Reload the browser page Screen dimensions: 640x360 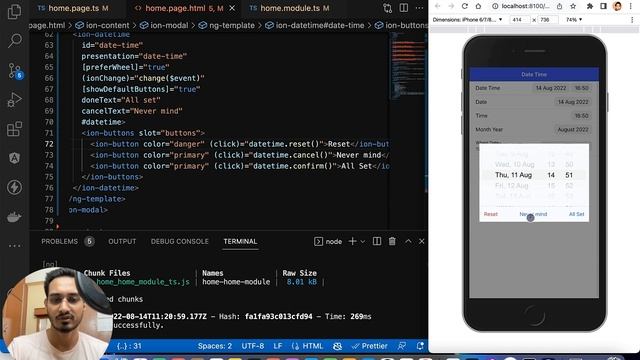(464, 6)
